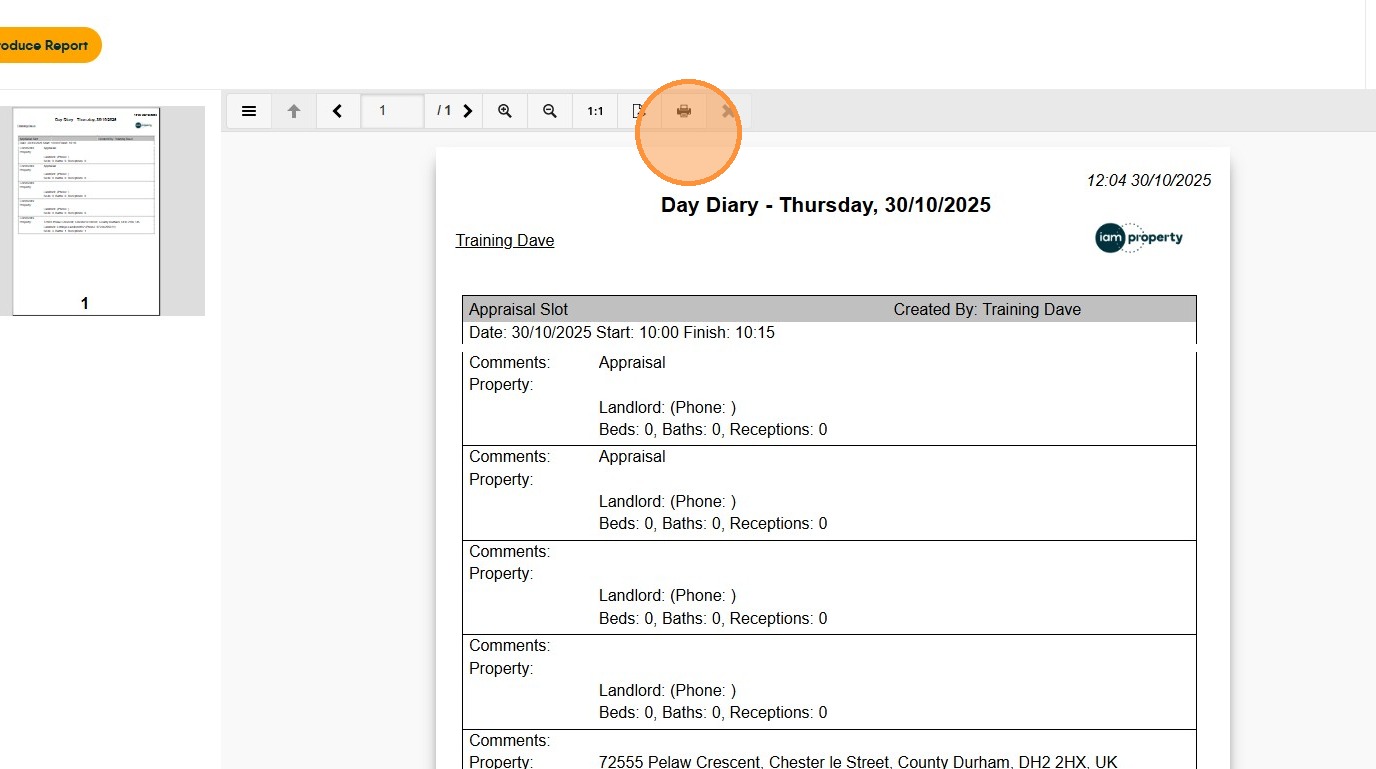The height and width of the screenshot is (769, 1376).
Task: Zoom in using the magnifier plus icon
Action: (x=505, y=111)
